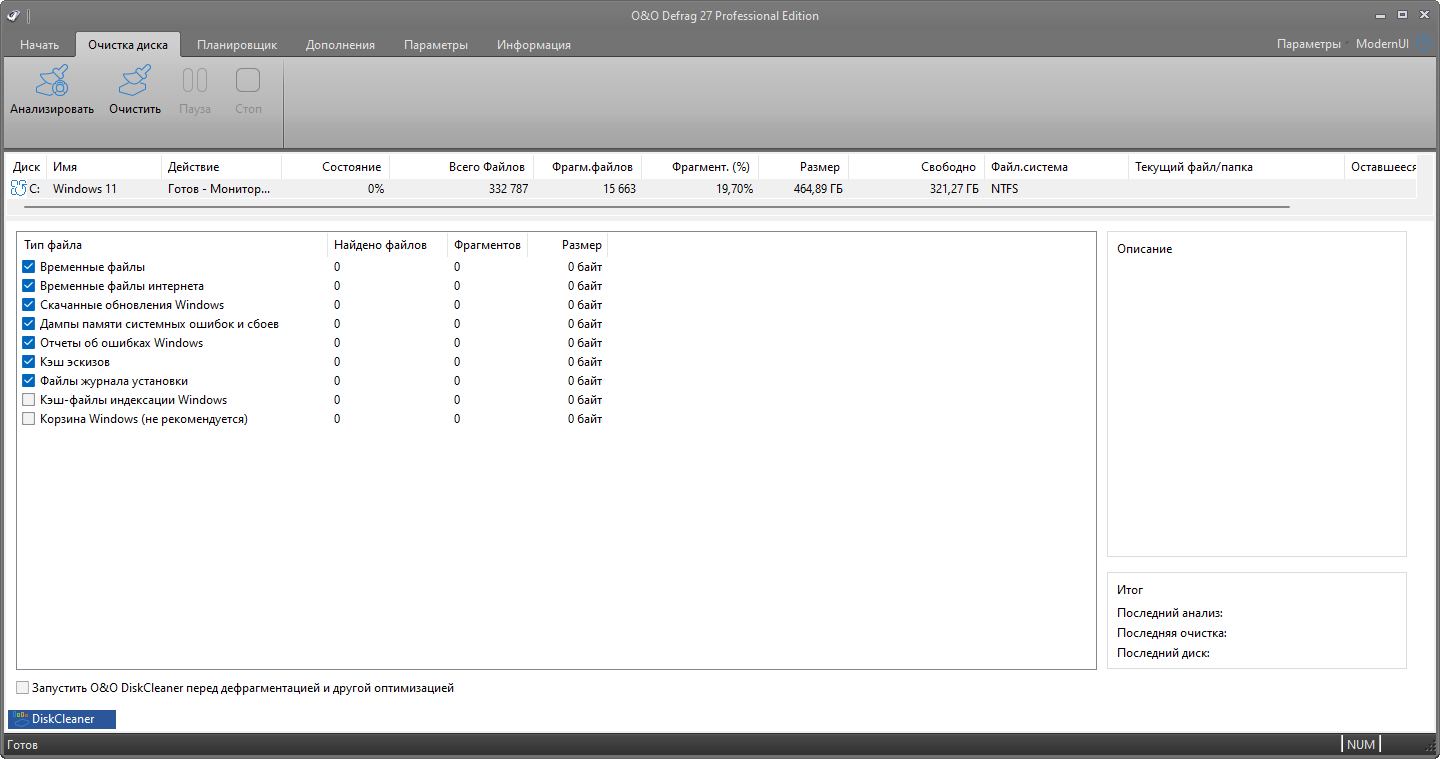Enable Корзина Windows (не рекомендуется) checkbox
The height and width of the screenshot is (759, 1440).
point(28,419)
